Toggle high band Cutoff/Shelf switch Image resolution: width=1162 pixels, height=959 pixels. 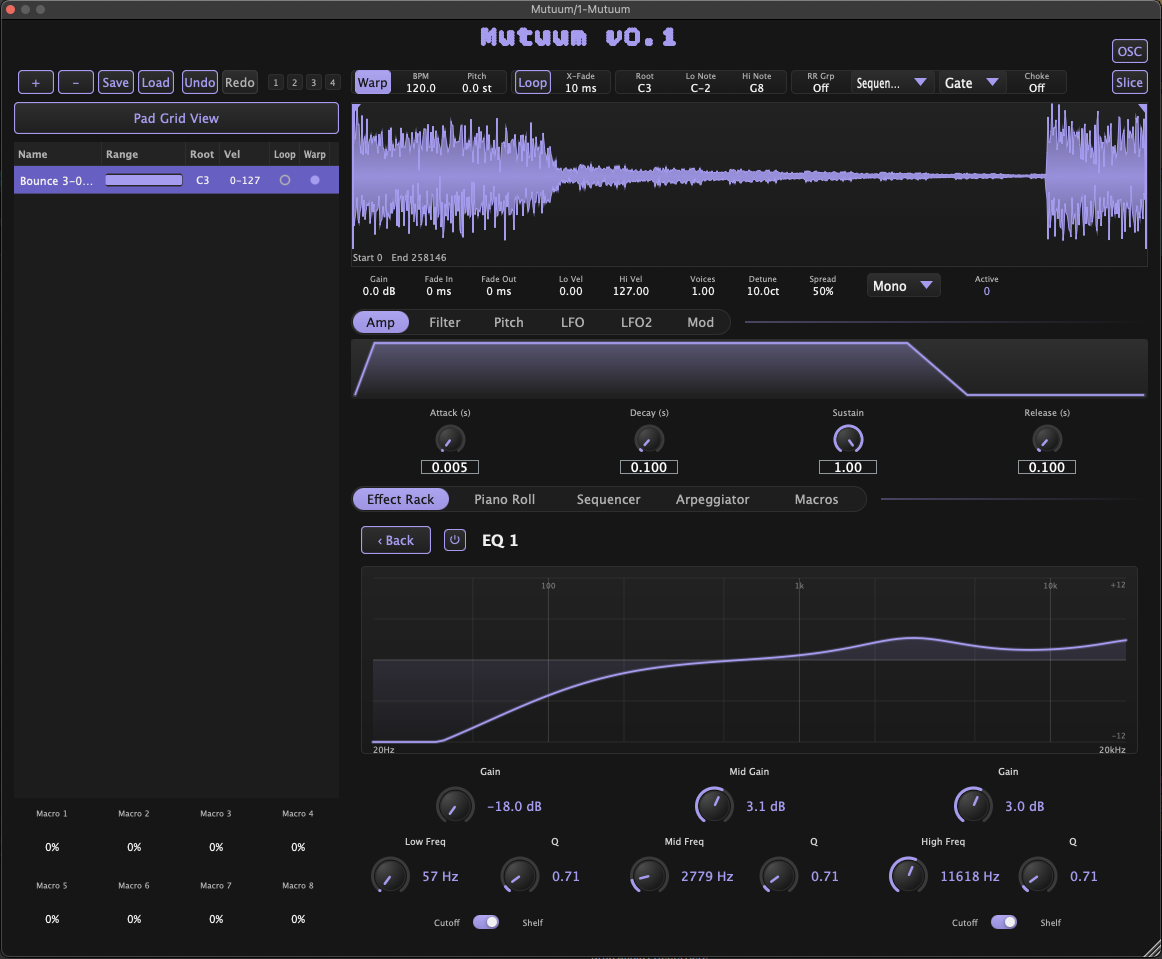pyautogui.click(x=1004, y=922)
